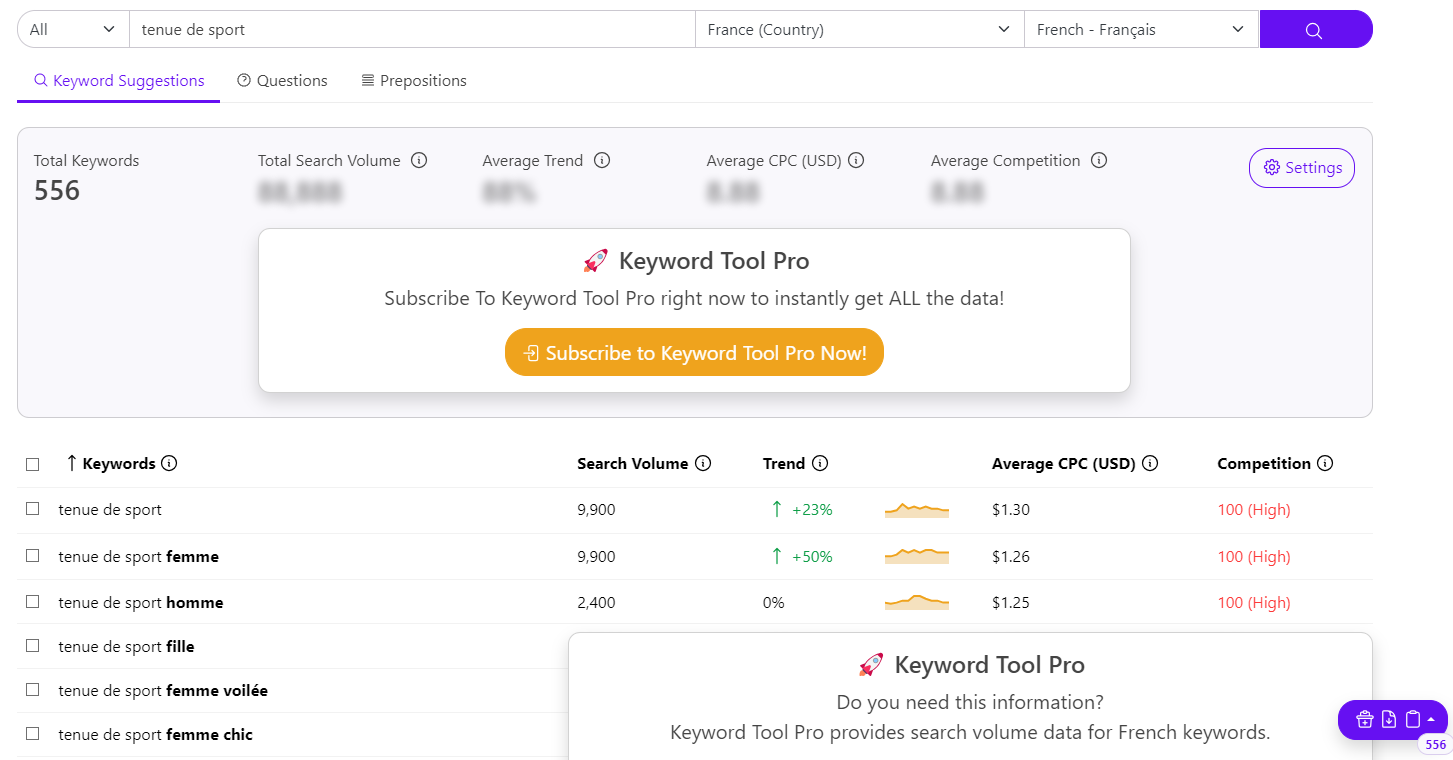This screenshot has width=1453, height=760.
Task: Open the Settings button
Action: pos(1302,168)
